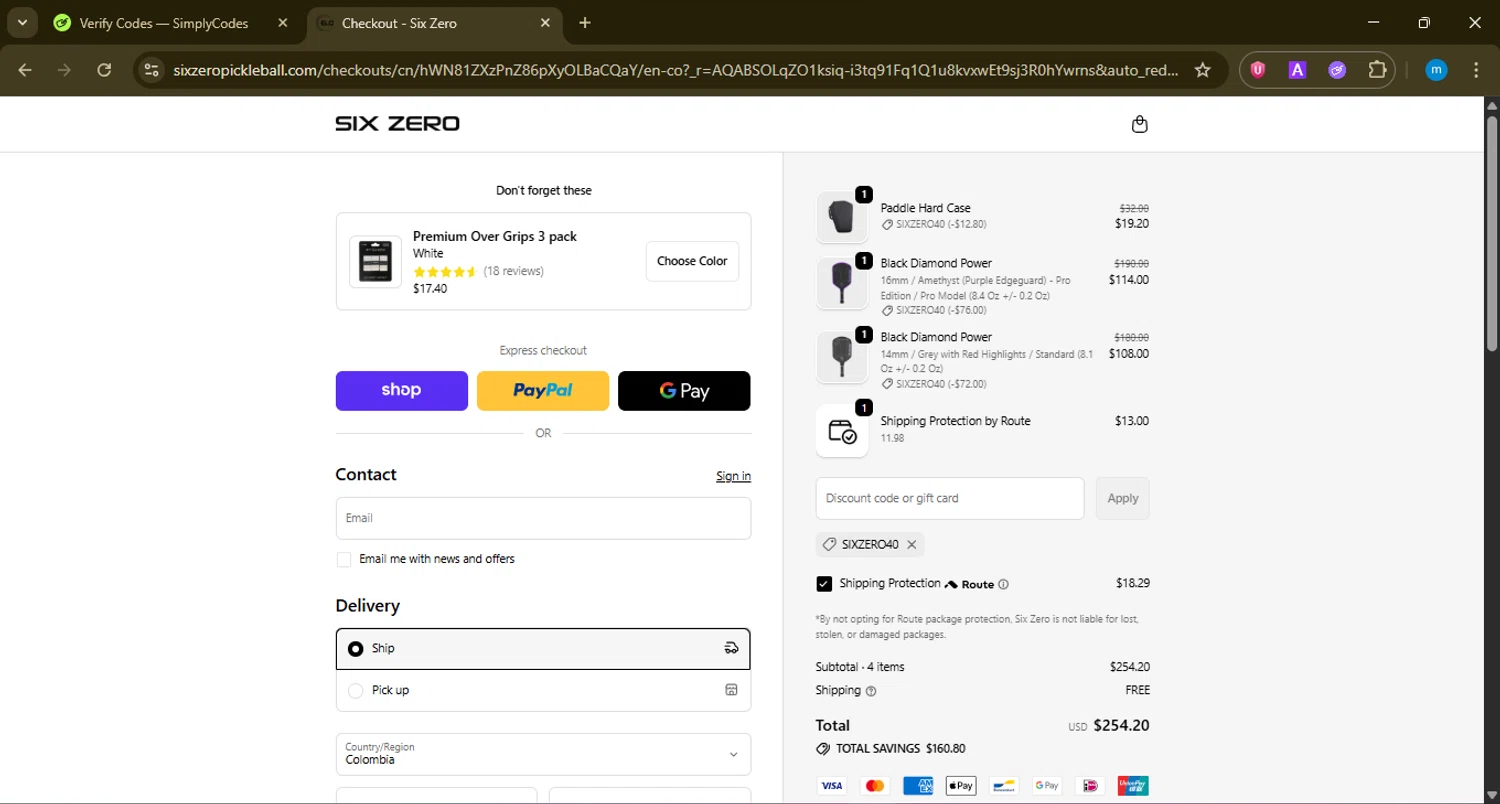Click the Six Zero logo
The image size is (1500, 804).
click(x=397, y=124)
